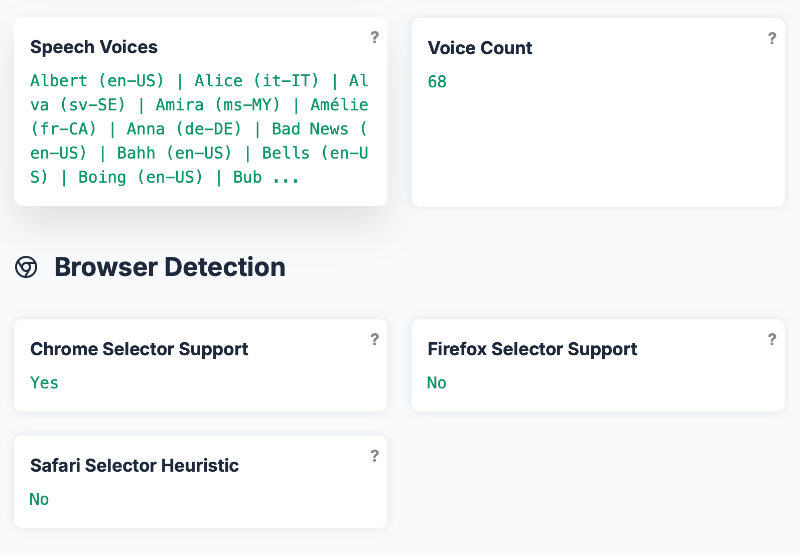Click the Safari Selector Heuristic title
The width and height of the screenshot is (800, 556).
click(134, 465)
